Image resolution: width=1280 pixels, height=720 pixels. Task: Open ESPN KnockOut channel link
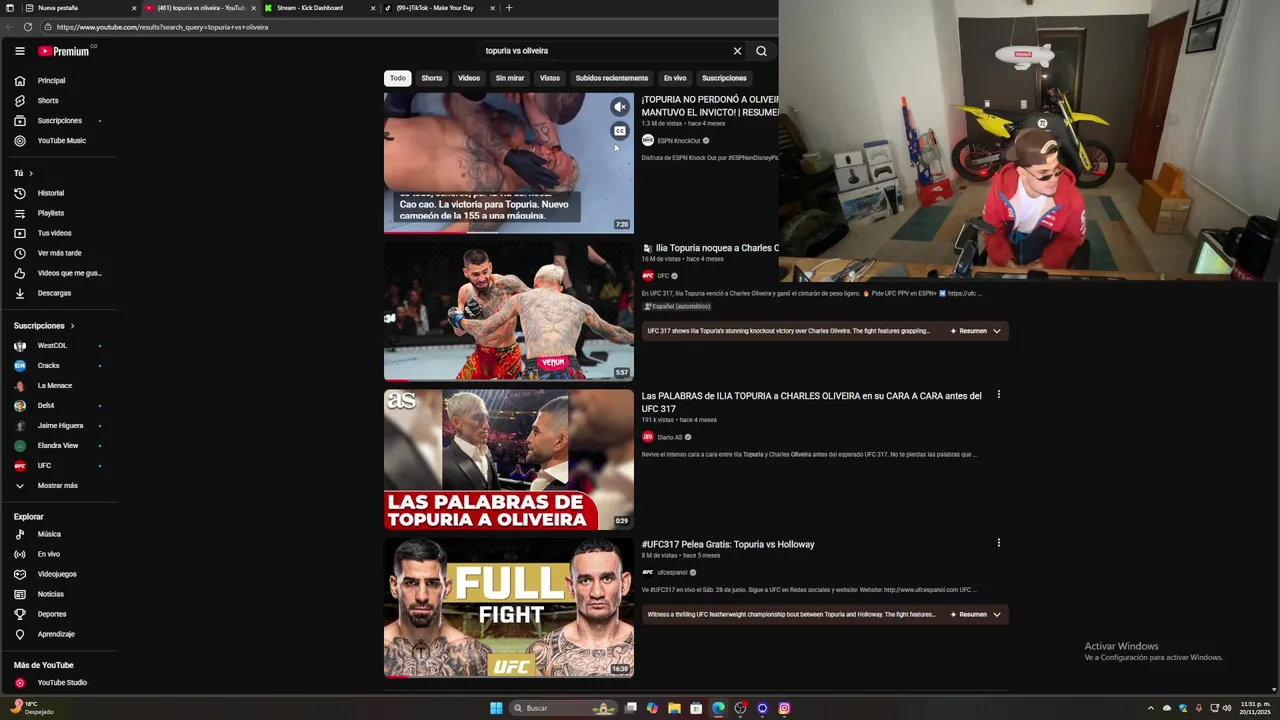(679, 141)
